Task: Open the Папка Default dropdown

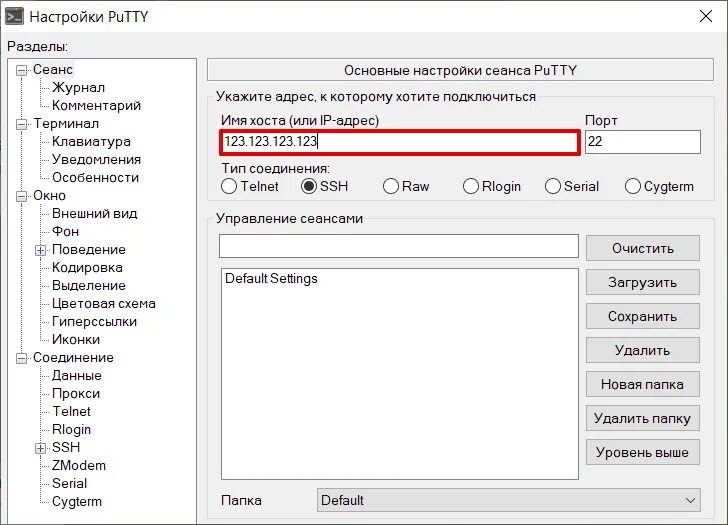Action: click(508, 500)
